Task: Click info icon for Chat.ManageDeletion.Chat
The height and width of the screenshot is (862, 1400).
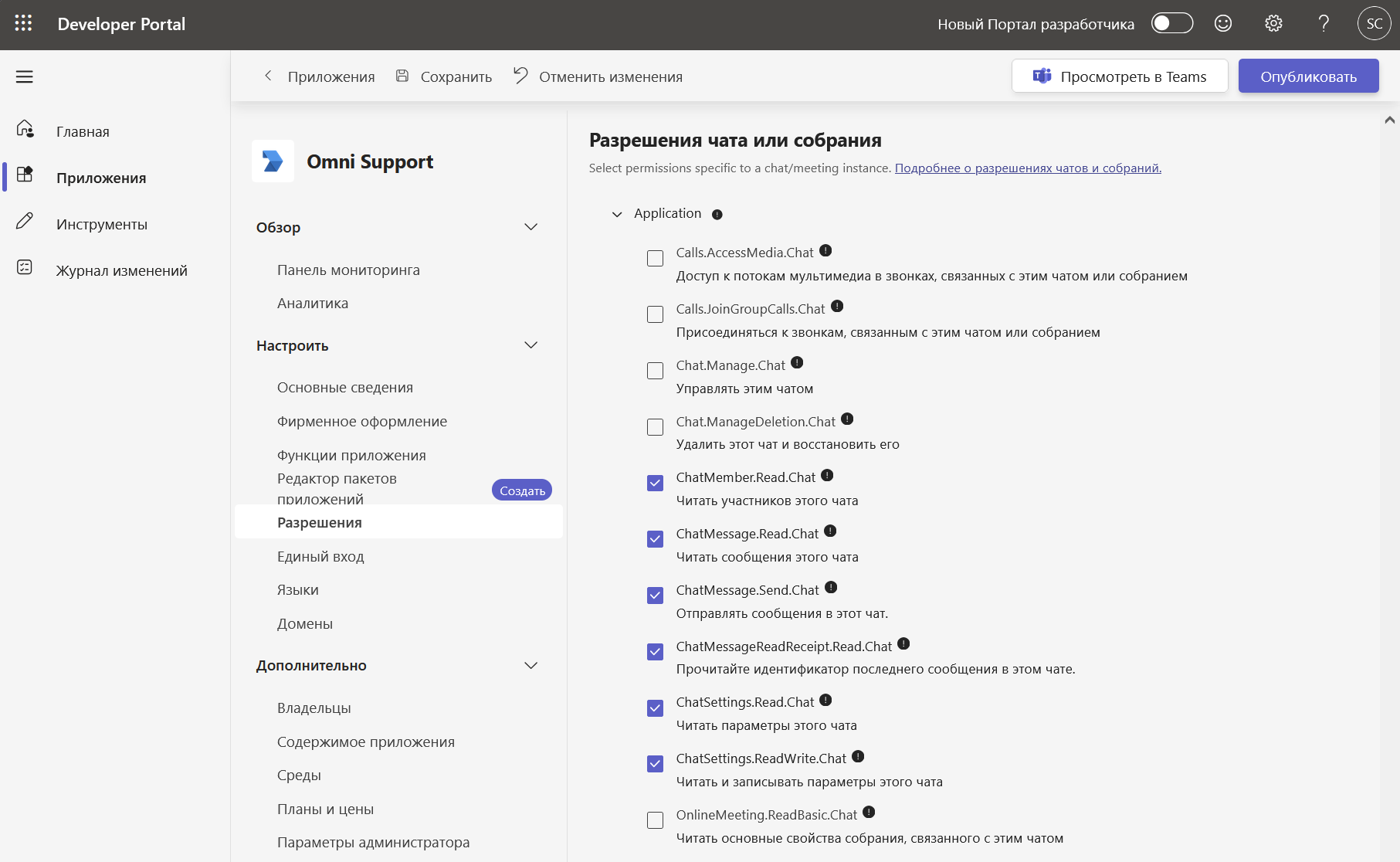Action: pos(847,419)
